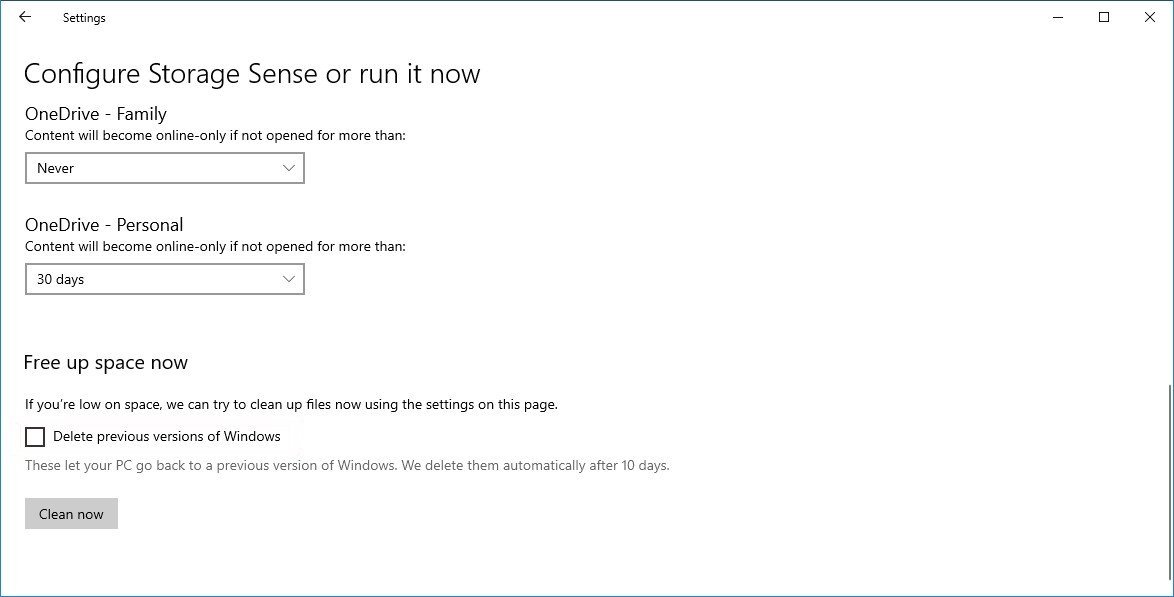Click the 'Settings' title in title bar

point(84,18)
